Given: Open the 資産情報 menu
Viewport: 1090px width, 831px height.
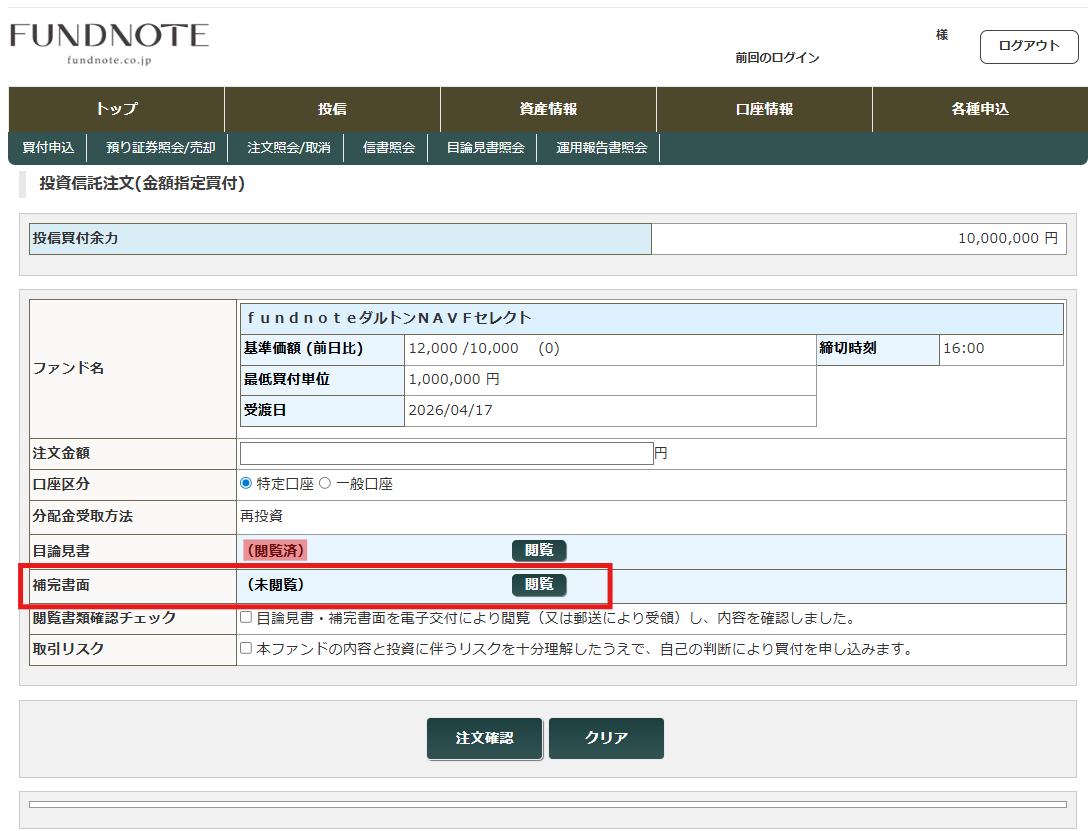Looking at the screenshot, I should tap(548, 109).
